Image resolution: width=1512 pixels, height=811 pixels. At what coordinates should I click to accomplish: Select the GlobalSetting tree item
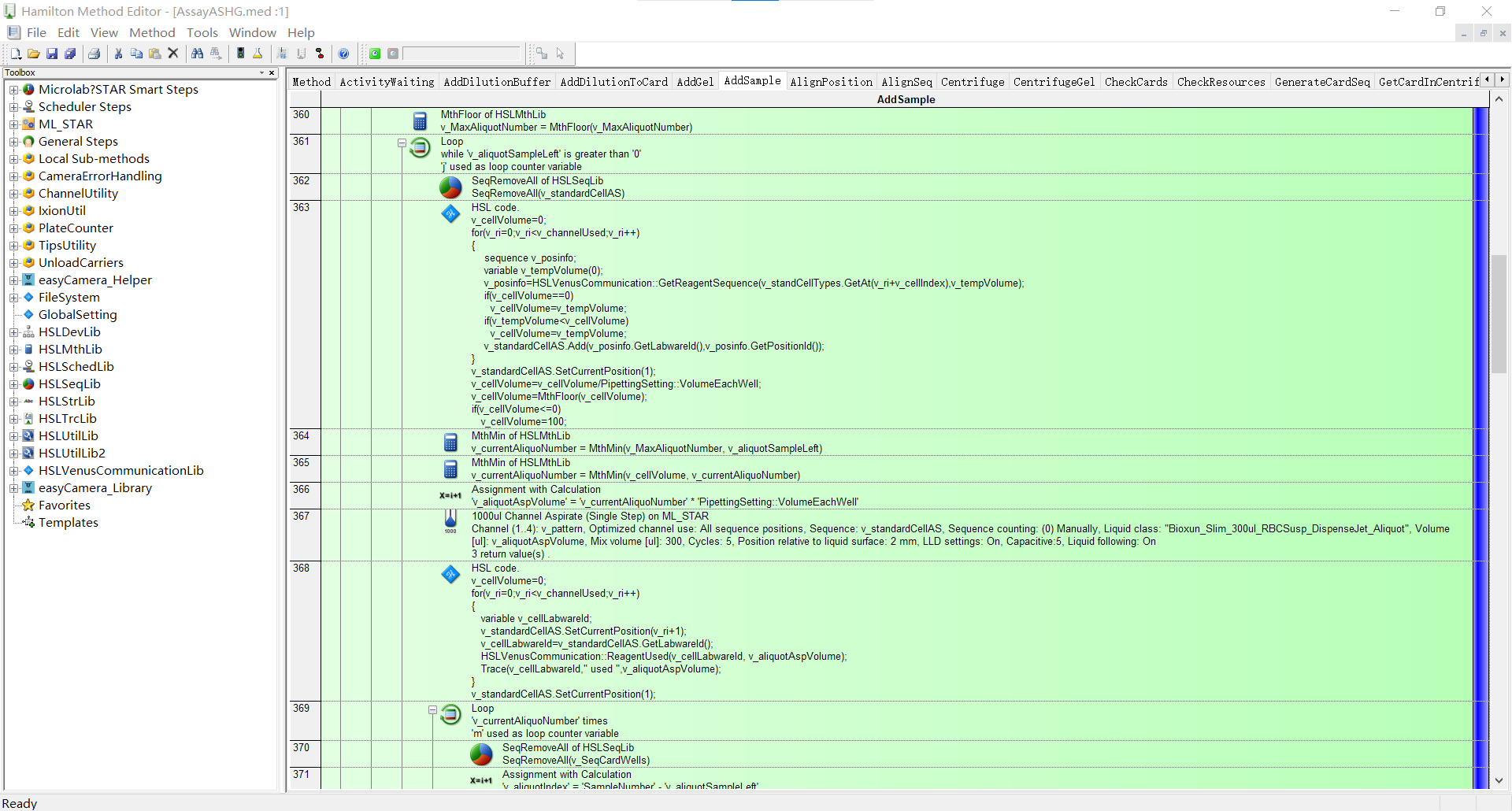[x=78, y=315]
